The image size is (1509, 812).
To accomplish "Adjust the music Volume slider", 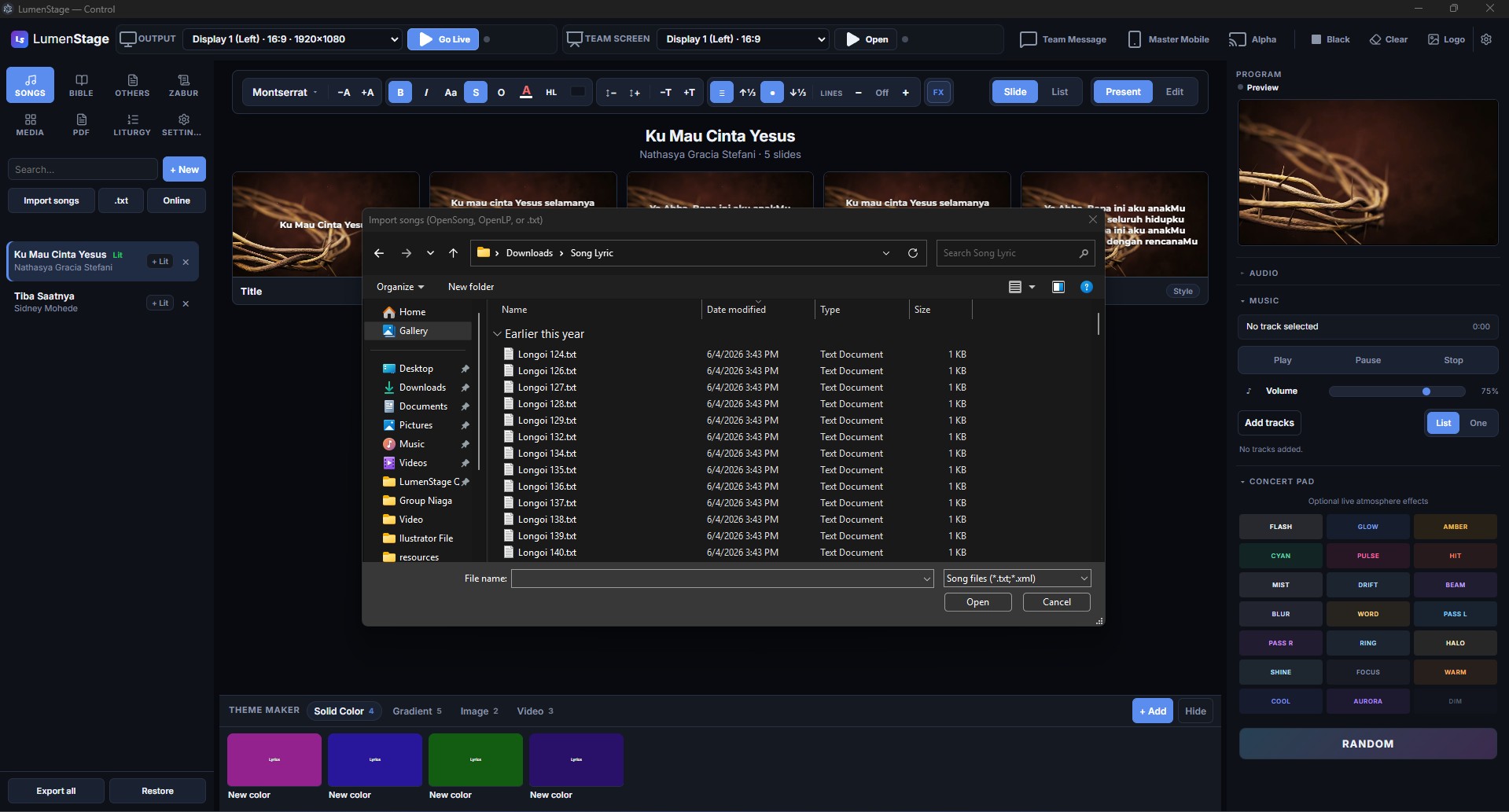I will coord(1397,391).
